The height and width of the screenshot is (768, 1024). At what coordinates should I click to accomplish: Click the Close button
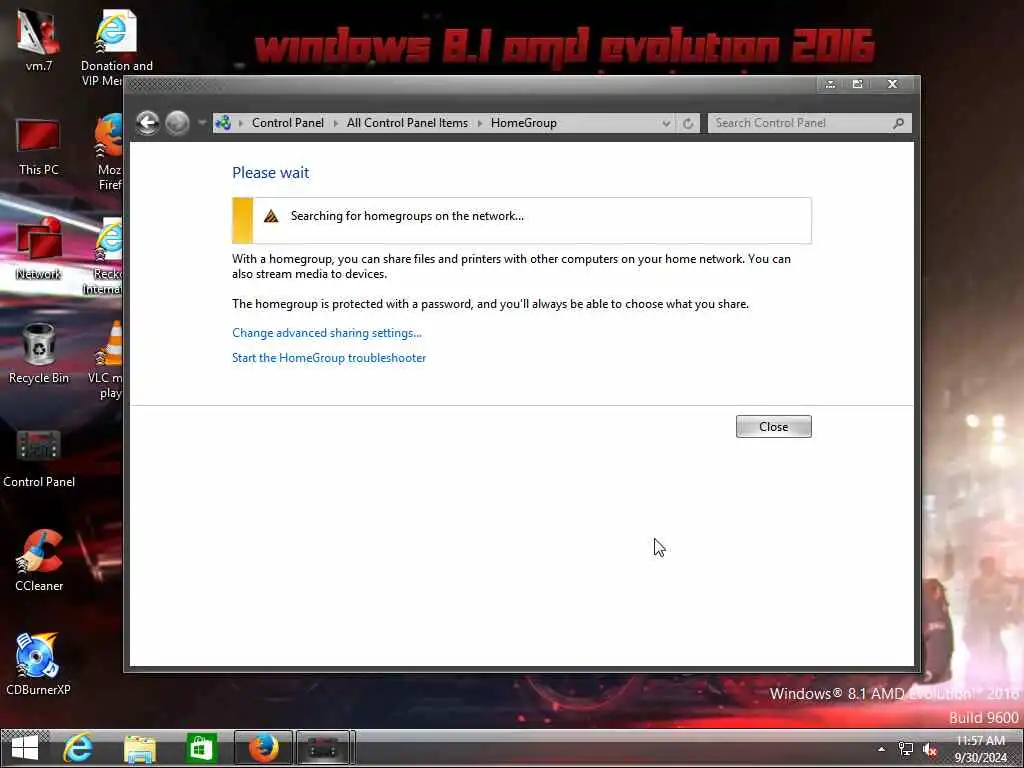pyautogui.click(x=773, y=426)
